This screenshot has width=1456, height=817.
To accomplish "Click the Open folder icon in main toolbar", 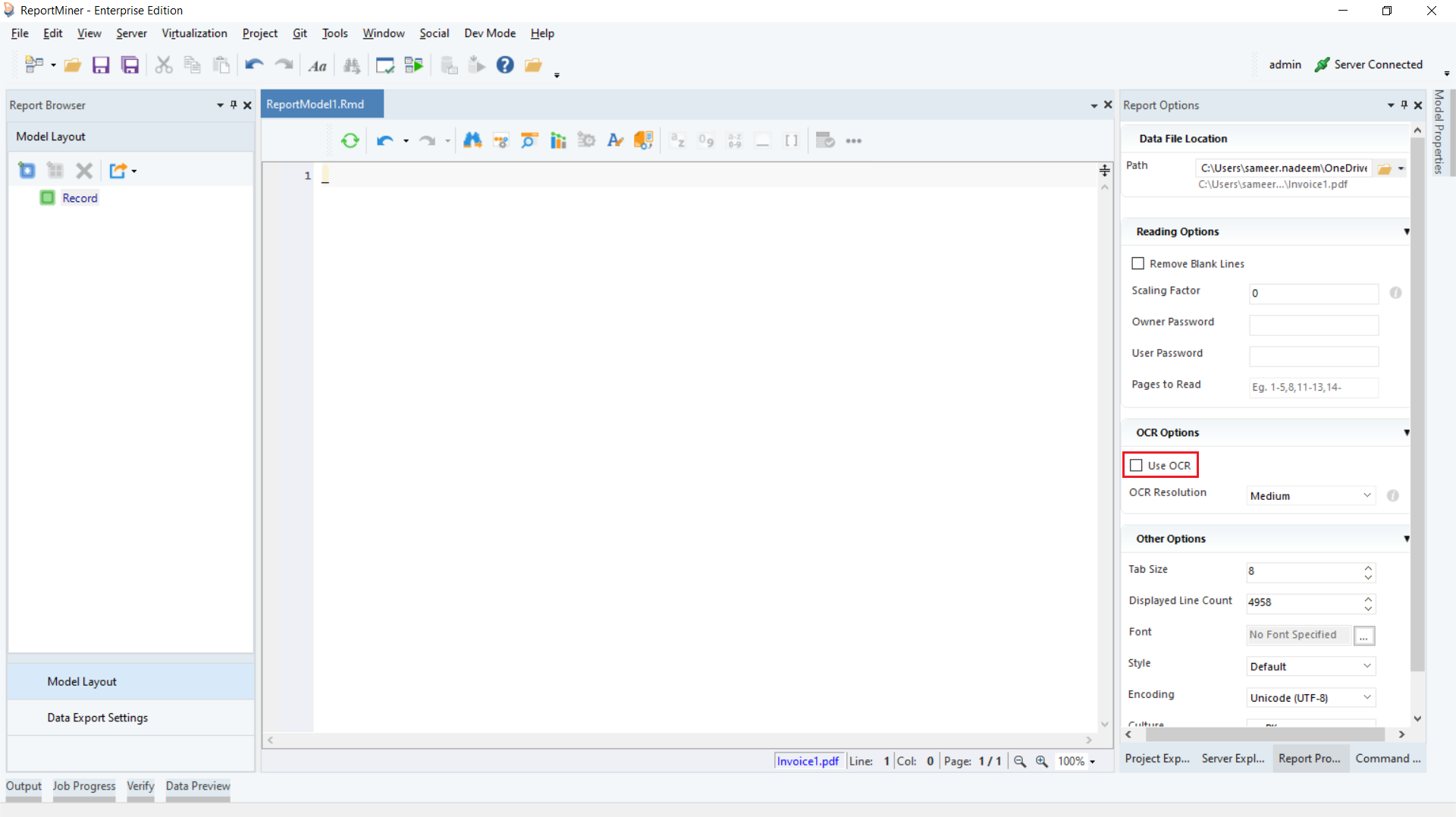I will [x=73, y=65].
